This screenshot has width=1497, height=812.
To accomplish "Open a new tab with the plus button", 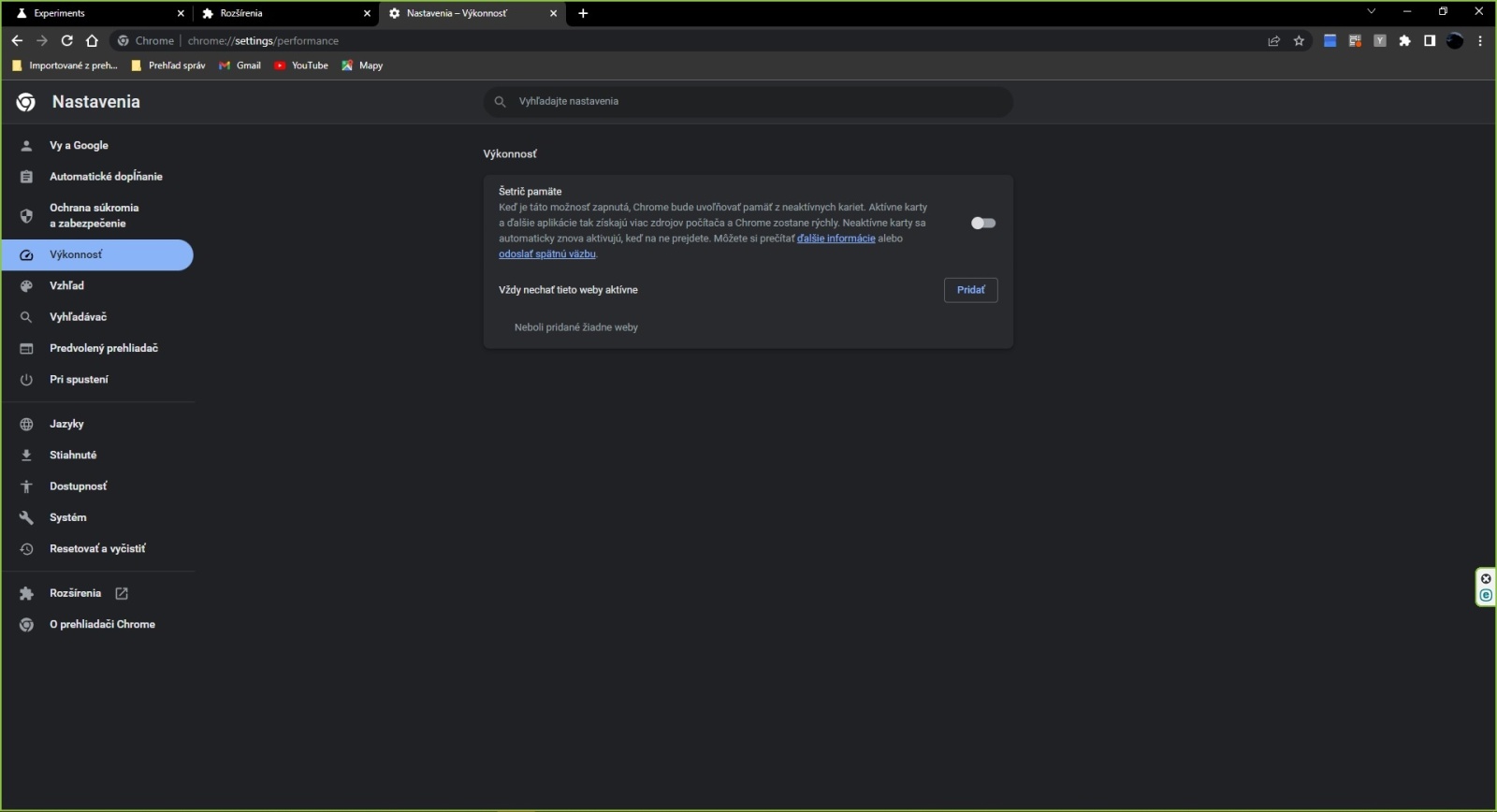I will [583, 13].
